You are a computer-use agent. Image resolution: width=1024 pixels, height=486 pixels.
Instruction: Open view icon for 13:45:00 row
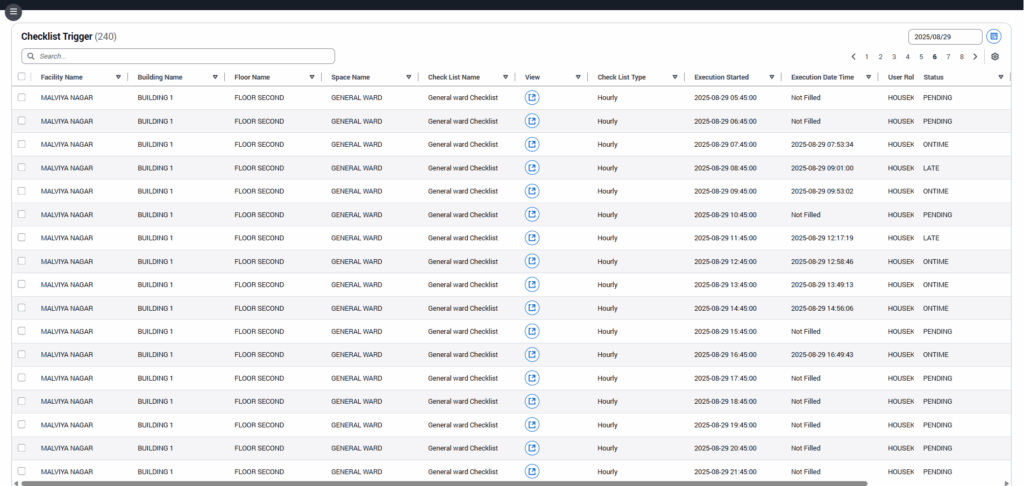(532, 285)
